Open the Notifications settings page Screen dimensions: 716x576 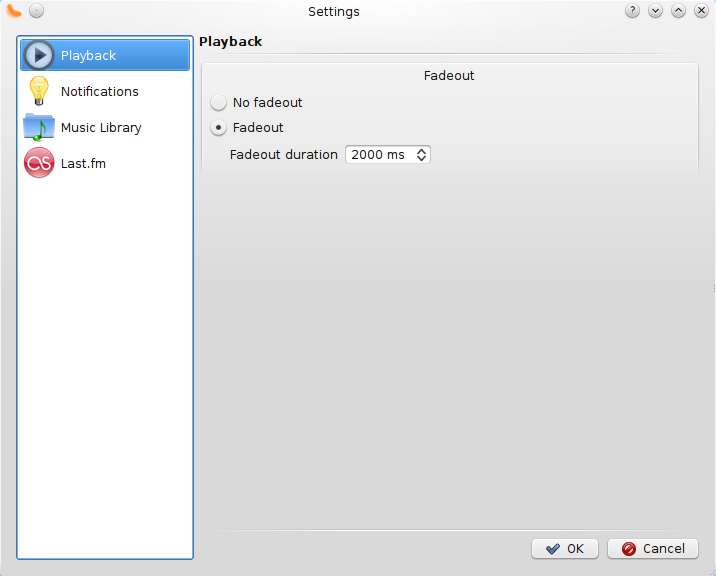point(100,91)
